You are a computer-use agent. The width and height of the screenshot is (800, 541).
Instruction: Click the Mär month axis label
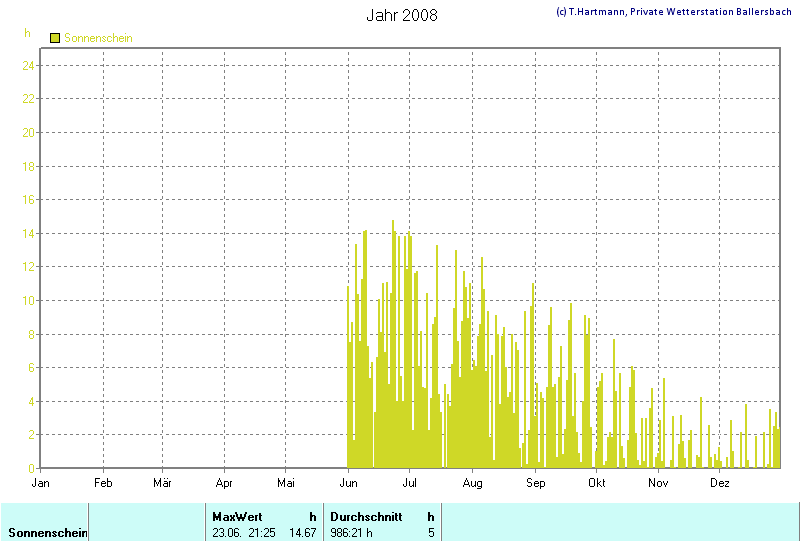(162, 482)
